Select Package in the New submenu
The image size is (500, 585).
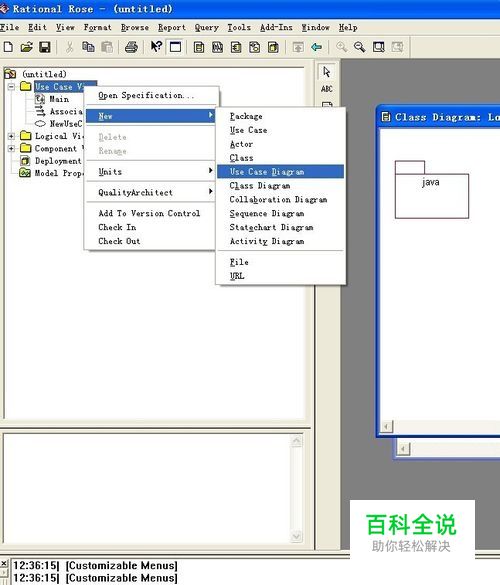click(x=280, y=116)
